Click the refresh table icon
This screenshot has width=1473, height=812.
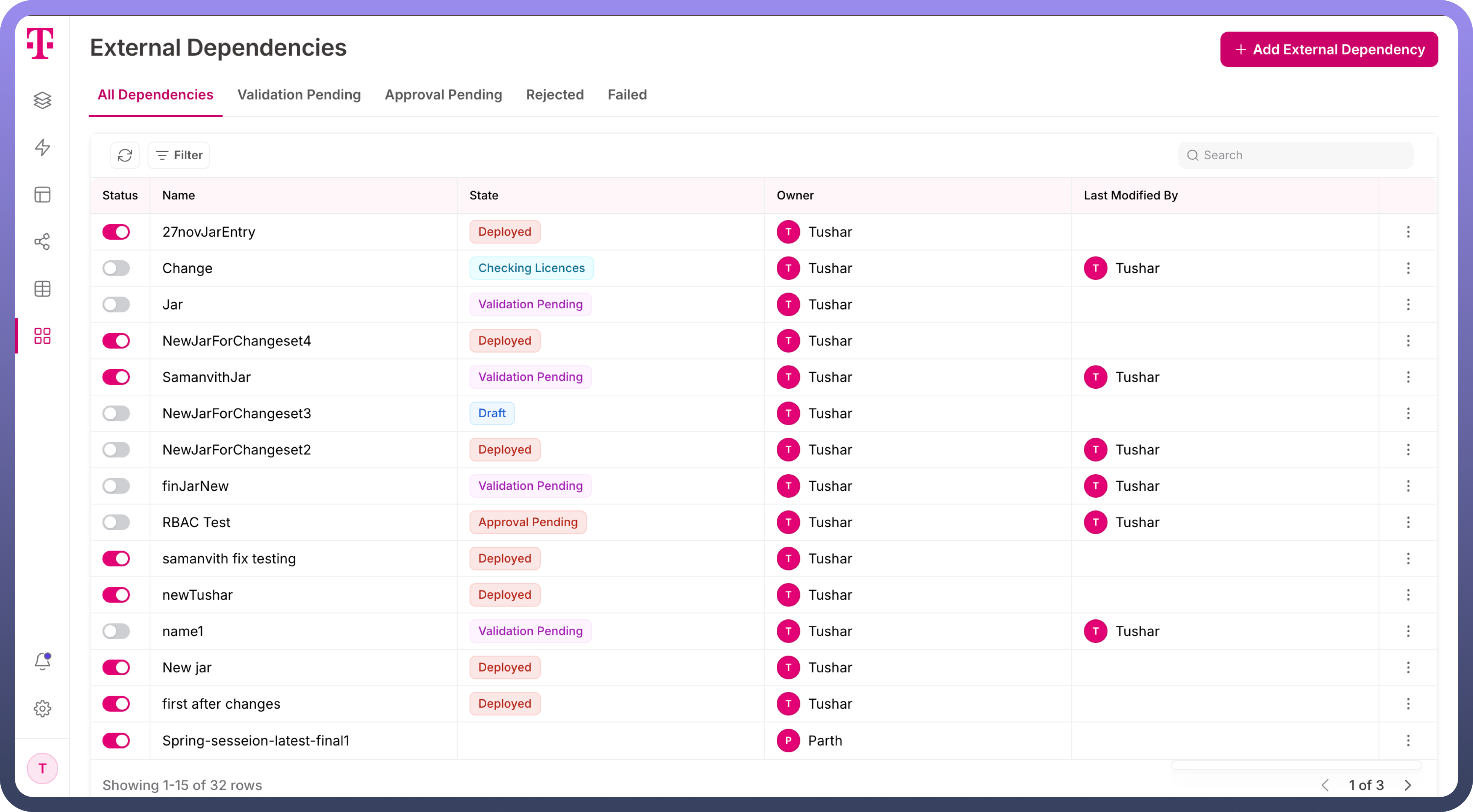(125, 155)
